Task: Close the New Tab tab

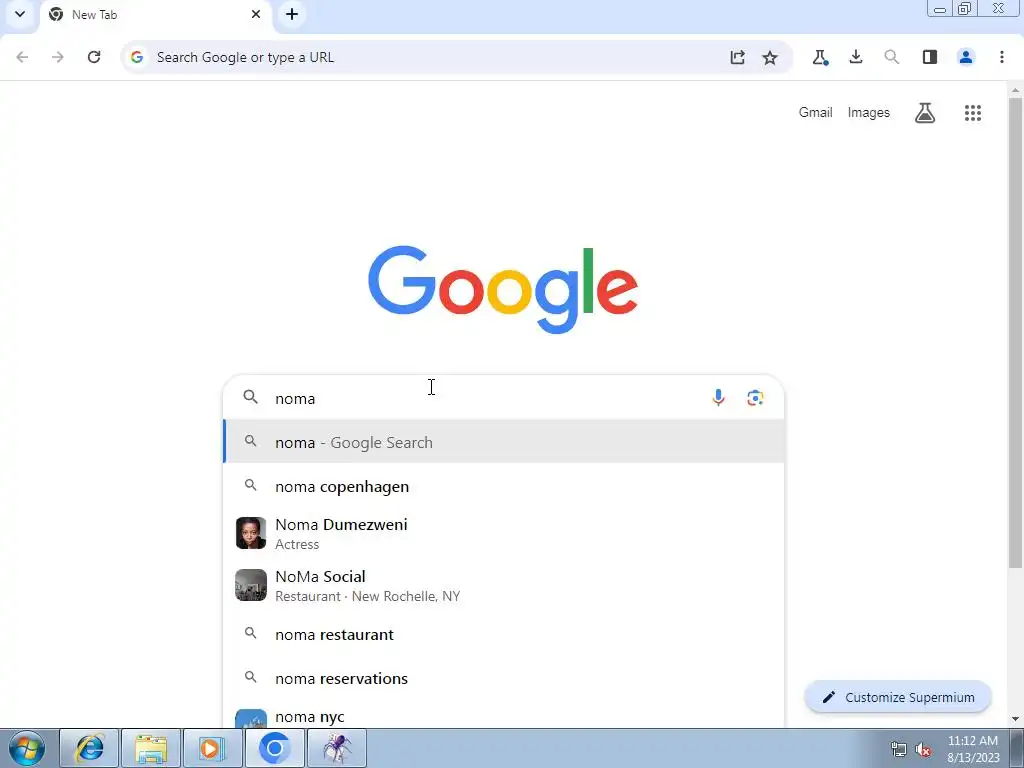Action: coord(256,14)
